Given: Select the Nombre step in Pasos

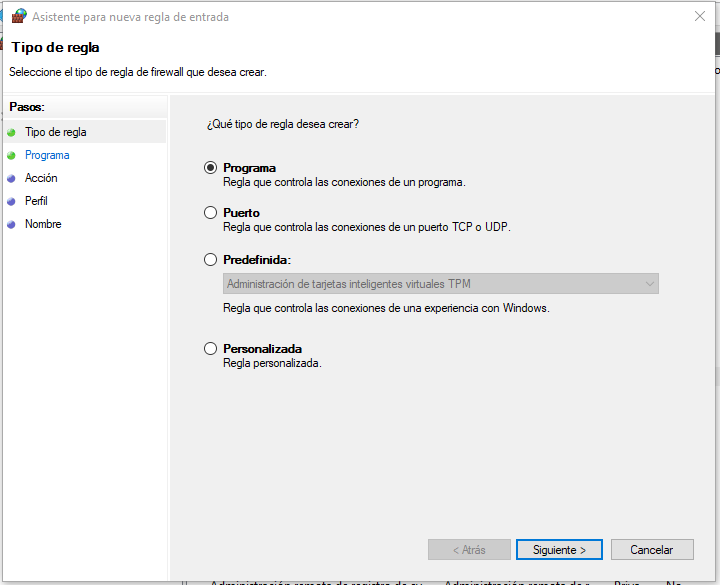Looking at the screenshot, I should tap(43, 224).
